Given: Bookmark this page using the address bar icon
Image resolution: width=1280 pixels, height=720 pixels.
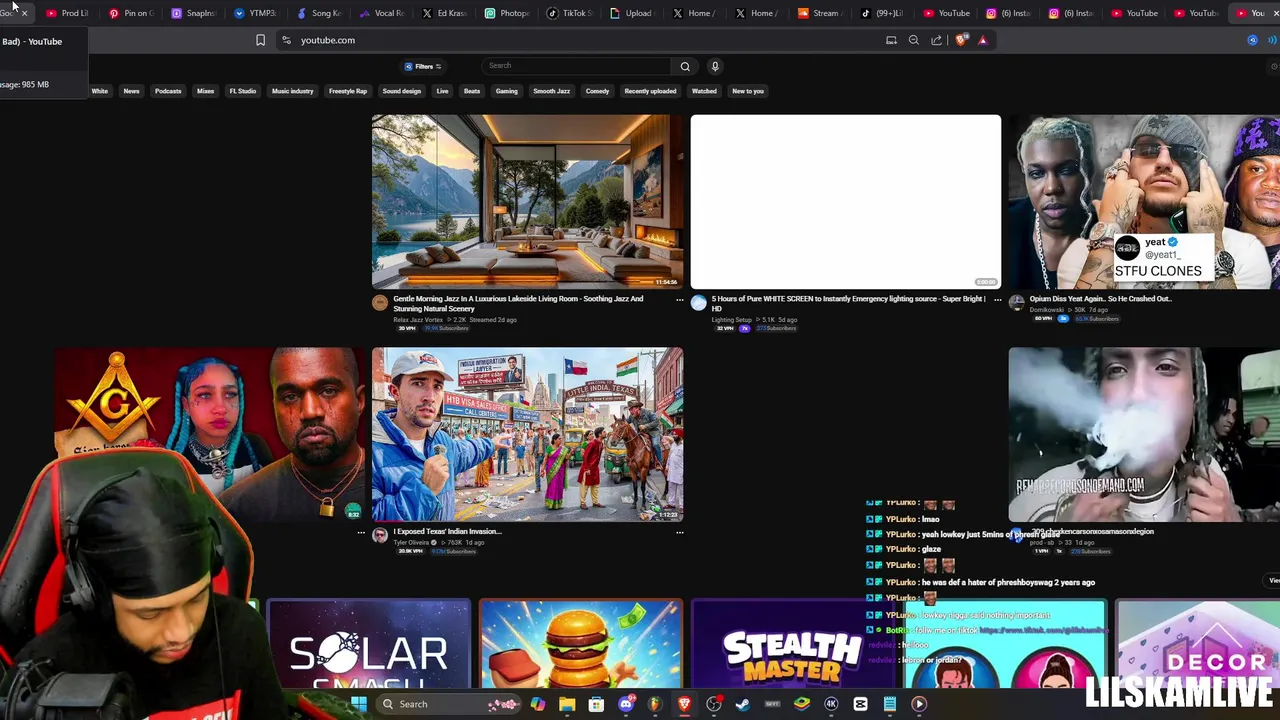Looking at the screenshot, I should point(260,40).
